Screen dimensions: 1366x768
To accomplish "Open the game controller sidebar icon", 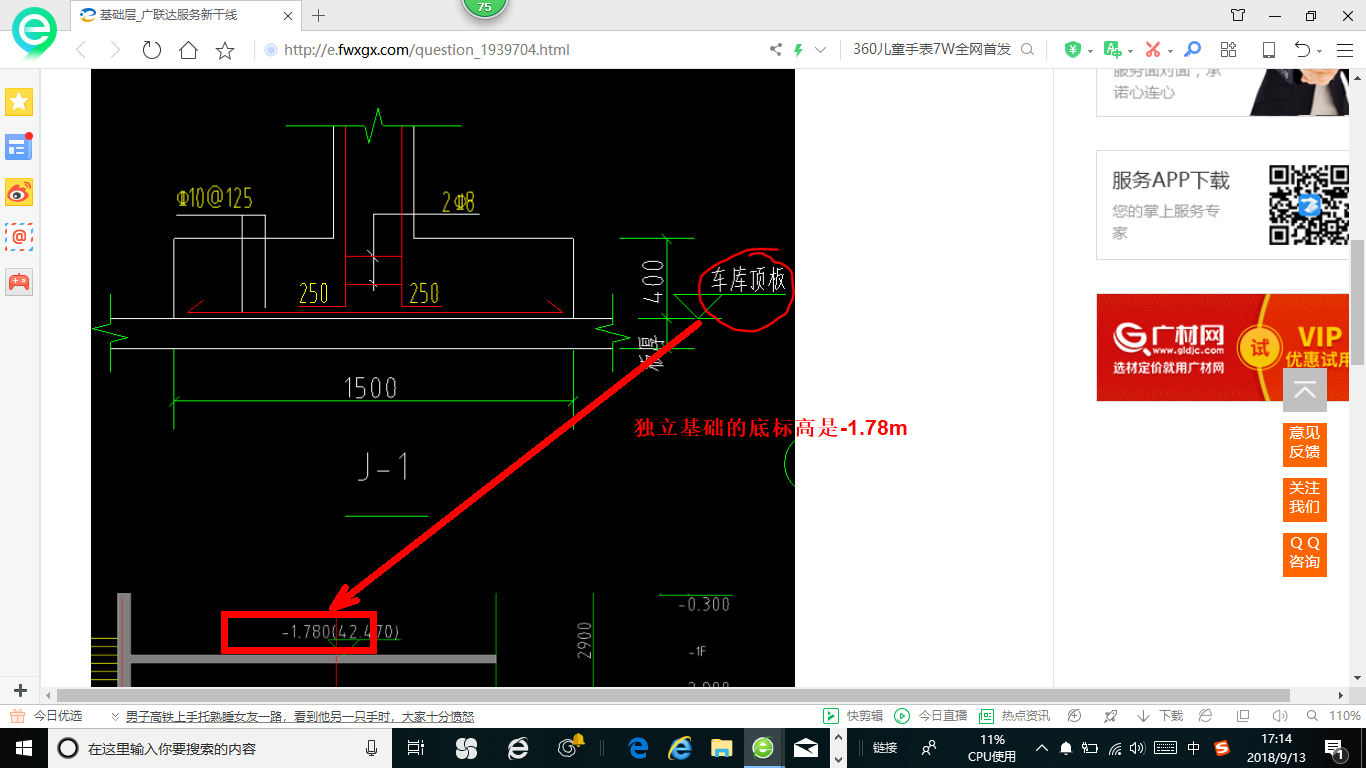I will pyautogui.click(x=19, y=281).
